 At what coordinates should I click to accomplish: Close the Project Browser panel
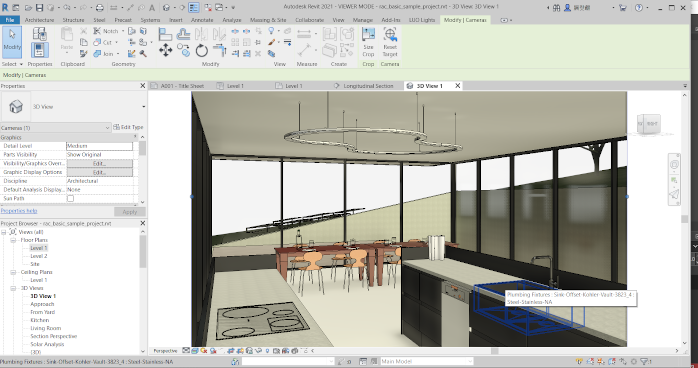(x=142, y=223)
